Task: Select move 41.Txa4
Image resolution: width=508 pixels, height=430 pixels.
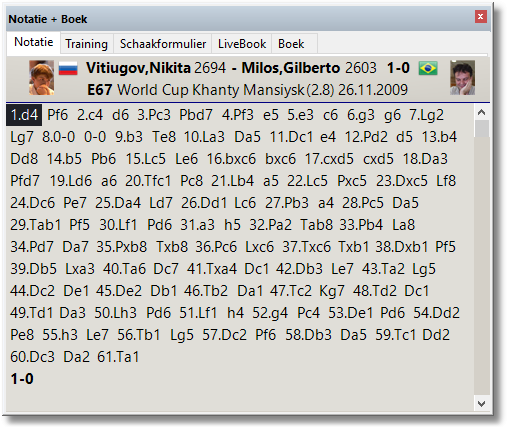Action: pyautogui.click(x=212, y=269)
